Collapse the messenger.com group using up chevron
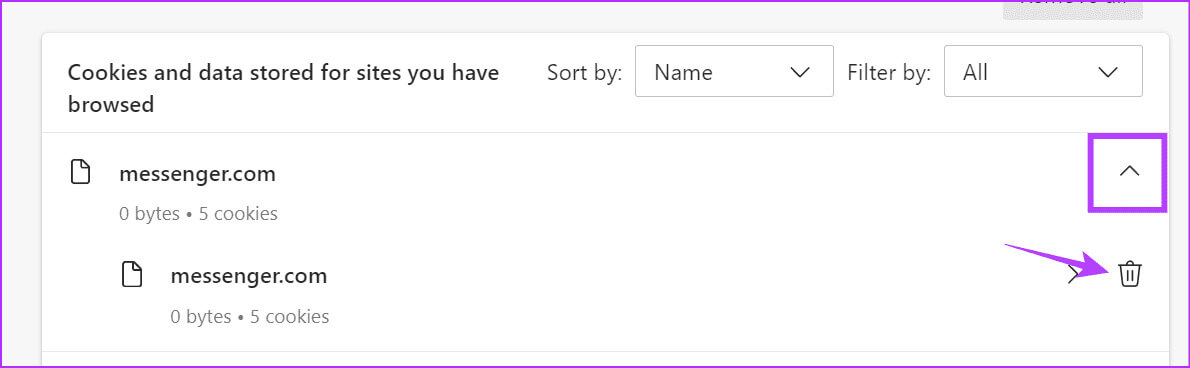Screen dimensions: 1190x368 click(1129, 171)
